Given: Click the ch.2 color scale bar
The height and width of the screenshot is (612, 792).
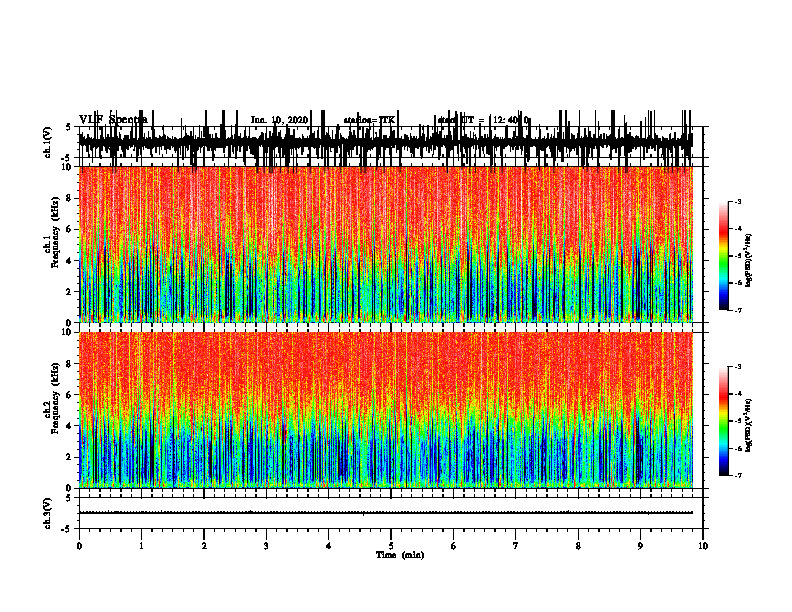Looking at the screenshot, I should (x=724, y=421).
